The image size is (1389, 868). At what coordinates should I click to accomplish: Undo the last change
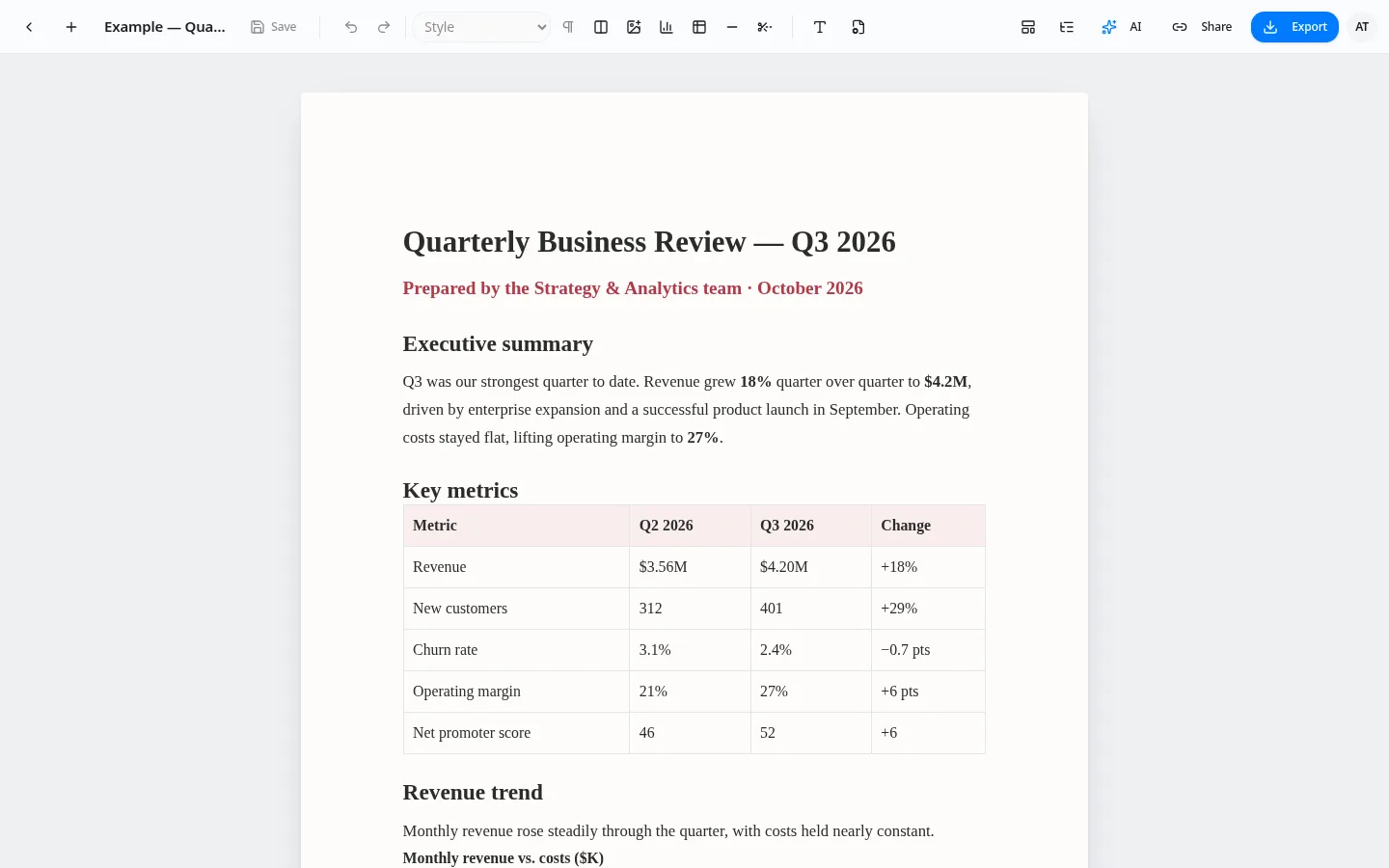tap(351, 27)
